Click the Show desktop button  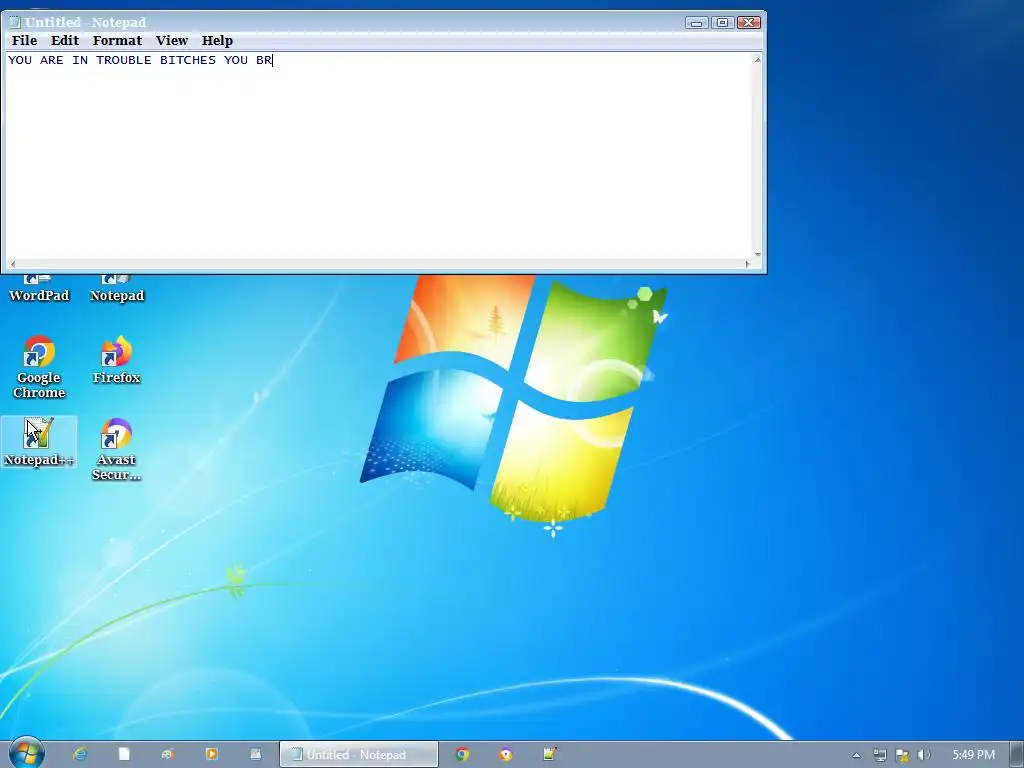point(1017,754)
